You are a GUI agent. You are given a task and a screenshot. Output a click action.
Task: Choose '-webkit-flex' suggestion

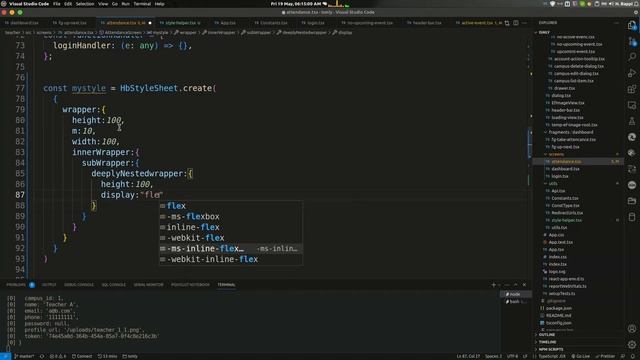click(231, 238)
